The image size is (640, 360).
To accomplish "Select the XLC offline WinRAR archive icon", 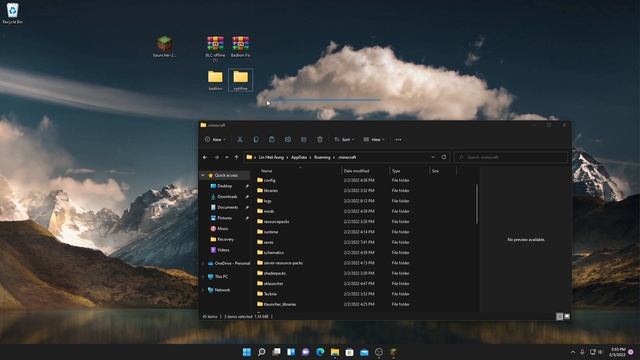I will click(x=215, y=49).
